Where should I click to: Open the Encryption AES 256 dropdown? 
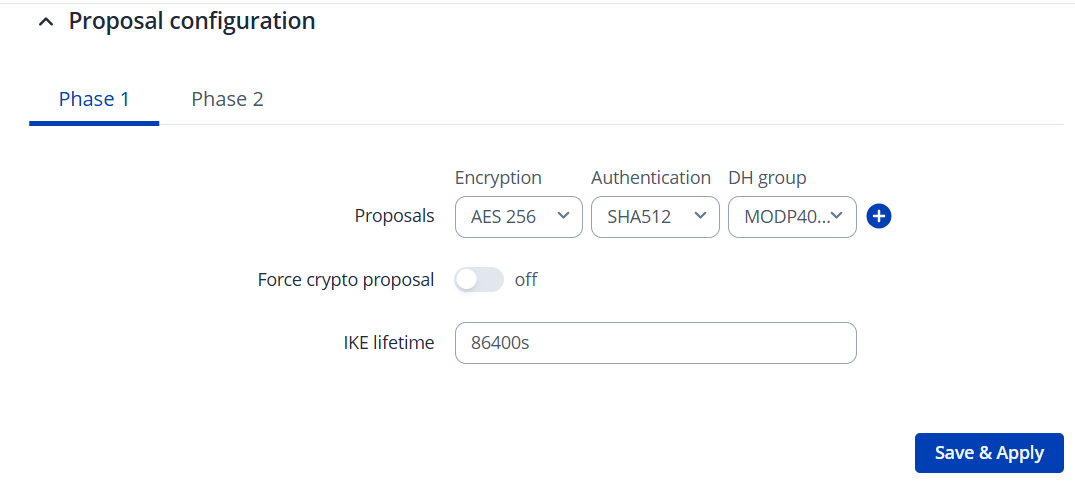coord(518,216)
